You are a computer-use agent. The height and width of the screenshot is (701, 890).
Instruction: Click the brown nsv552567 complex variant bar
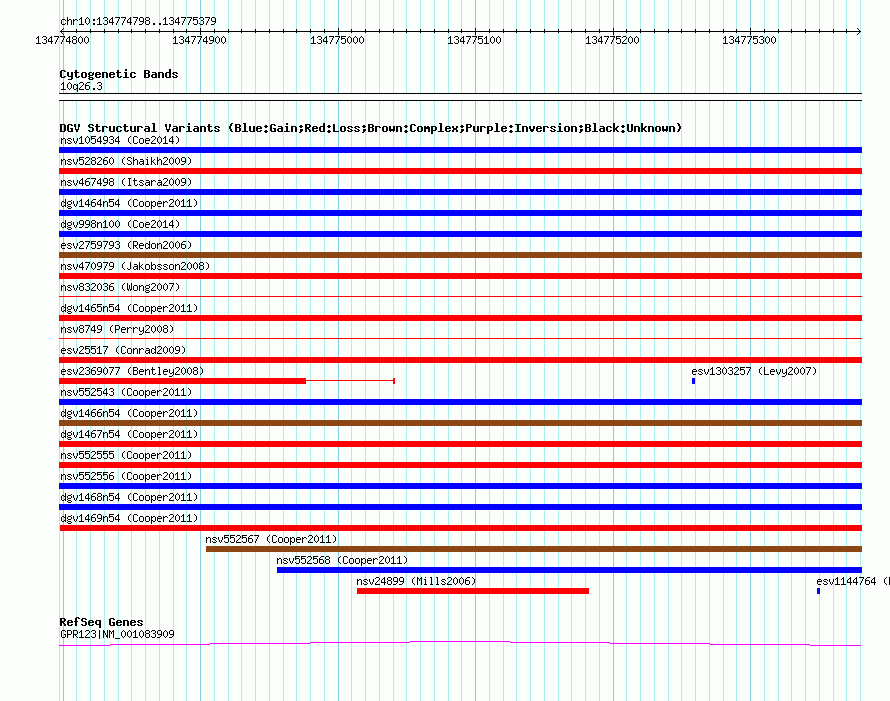pyautogui.click(x=534, y=549)
